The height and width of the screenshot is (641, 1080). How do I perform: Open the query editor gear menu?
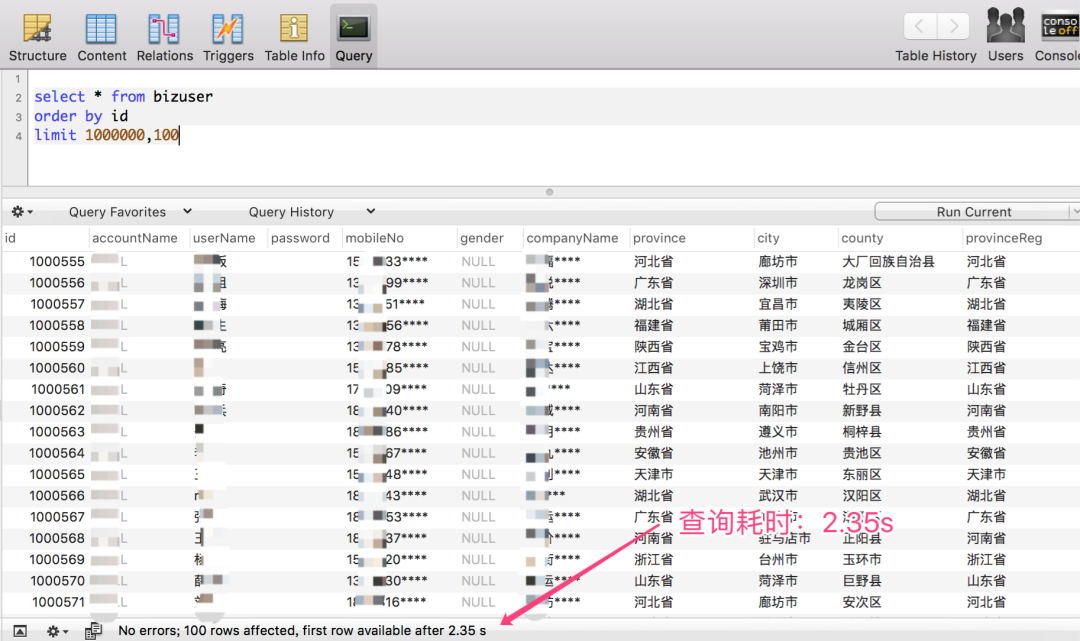tap(21, 212)
